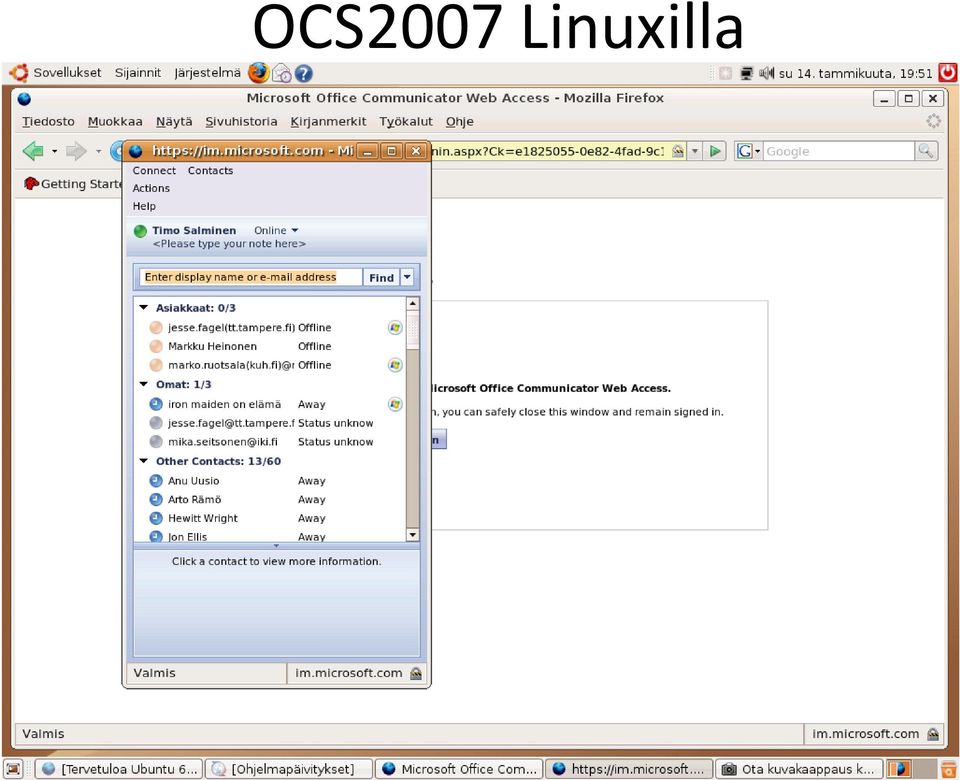Open the mail launcher icon in top panel

(x=282, y=73)
